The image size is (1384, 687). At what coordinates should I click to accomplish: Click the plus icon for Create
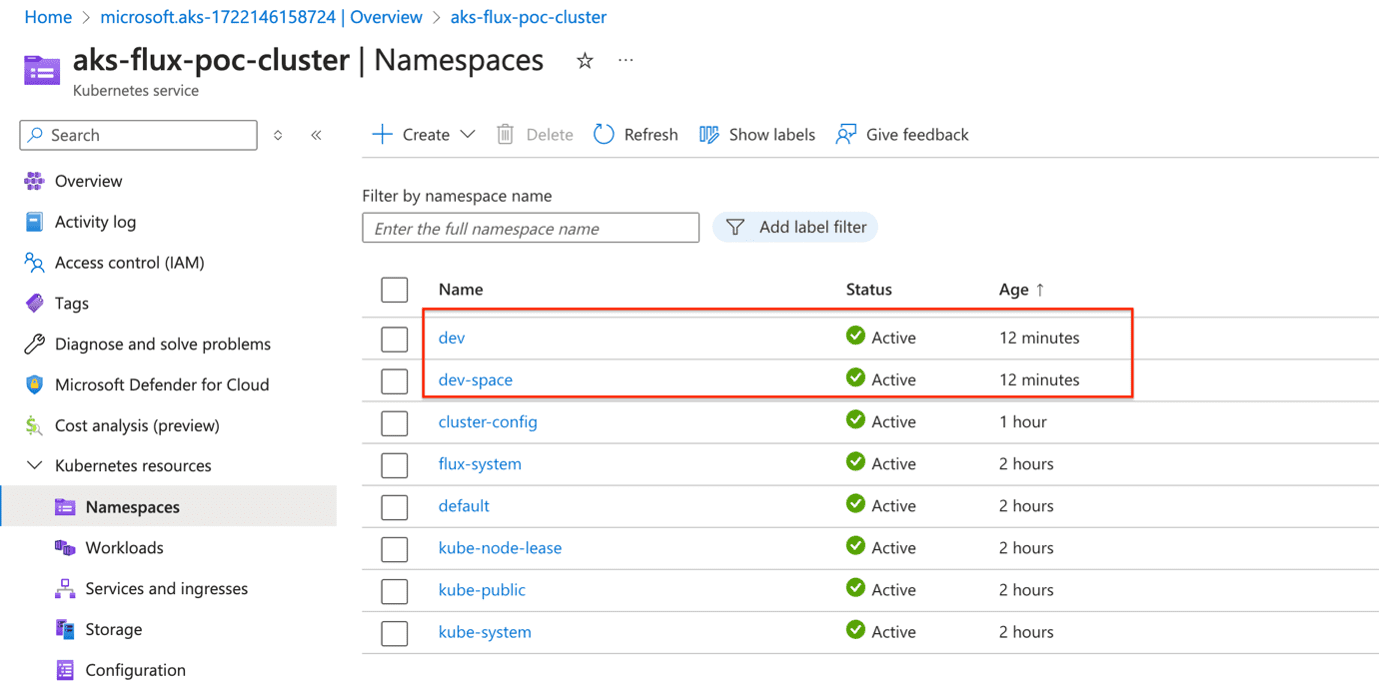click(x=382, y=134)
